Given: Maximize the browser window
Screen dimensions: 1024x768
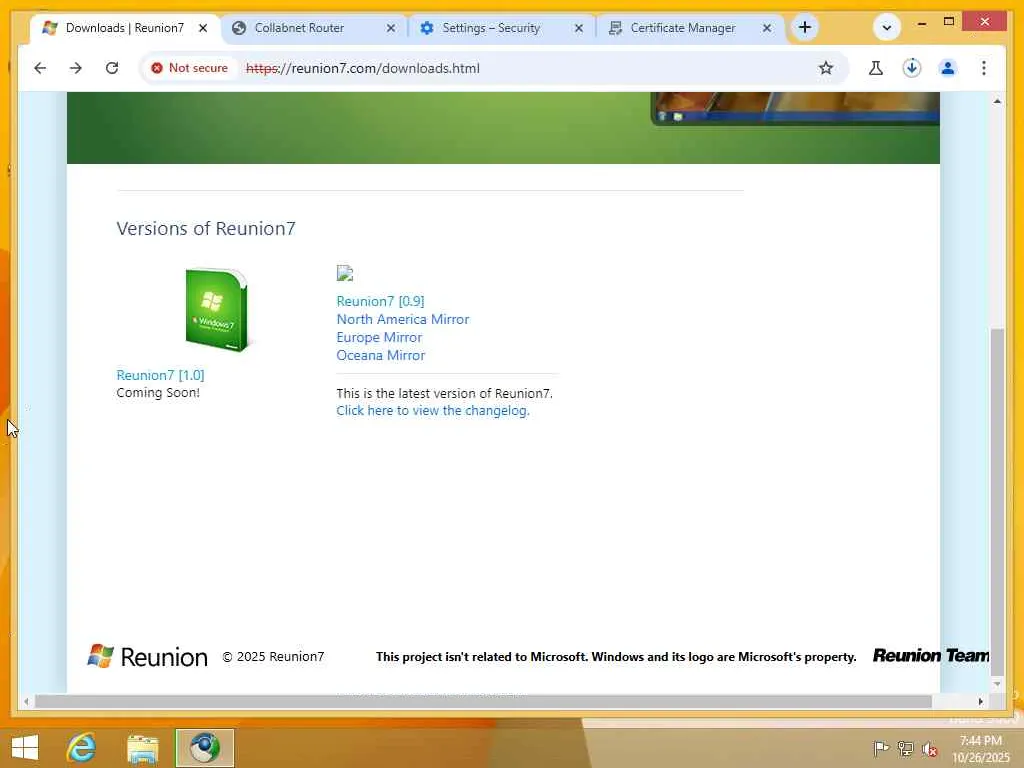Looking at the screenshot, I should click(949, 22).
